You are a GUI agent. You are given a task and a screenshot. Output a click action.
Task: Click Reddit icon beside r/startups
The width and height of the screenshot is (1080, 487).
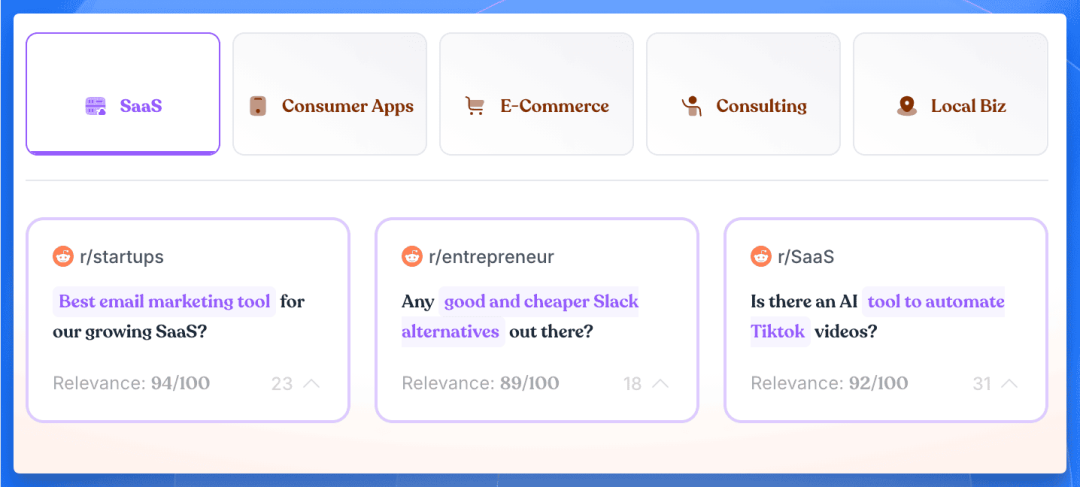[63, 257]
